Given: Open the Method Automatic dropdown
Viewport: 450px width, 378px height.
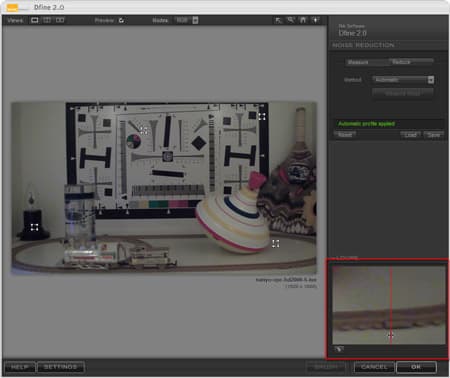Looking at the screenshot, I should (x=403, y=80).
